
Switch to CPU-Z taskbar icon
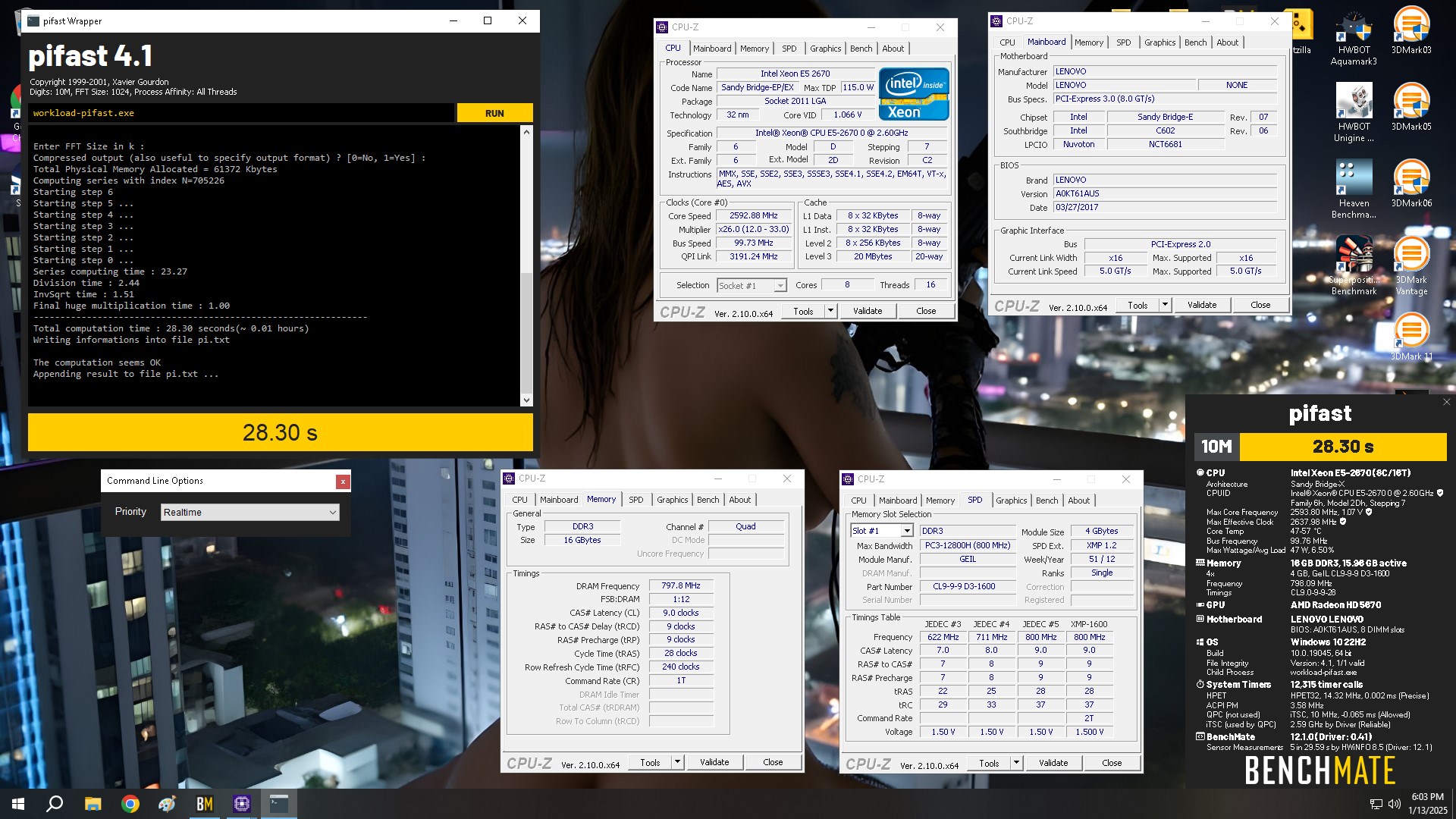pyautogui.click(x=242, y=804)
